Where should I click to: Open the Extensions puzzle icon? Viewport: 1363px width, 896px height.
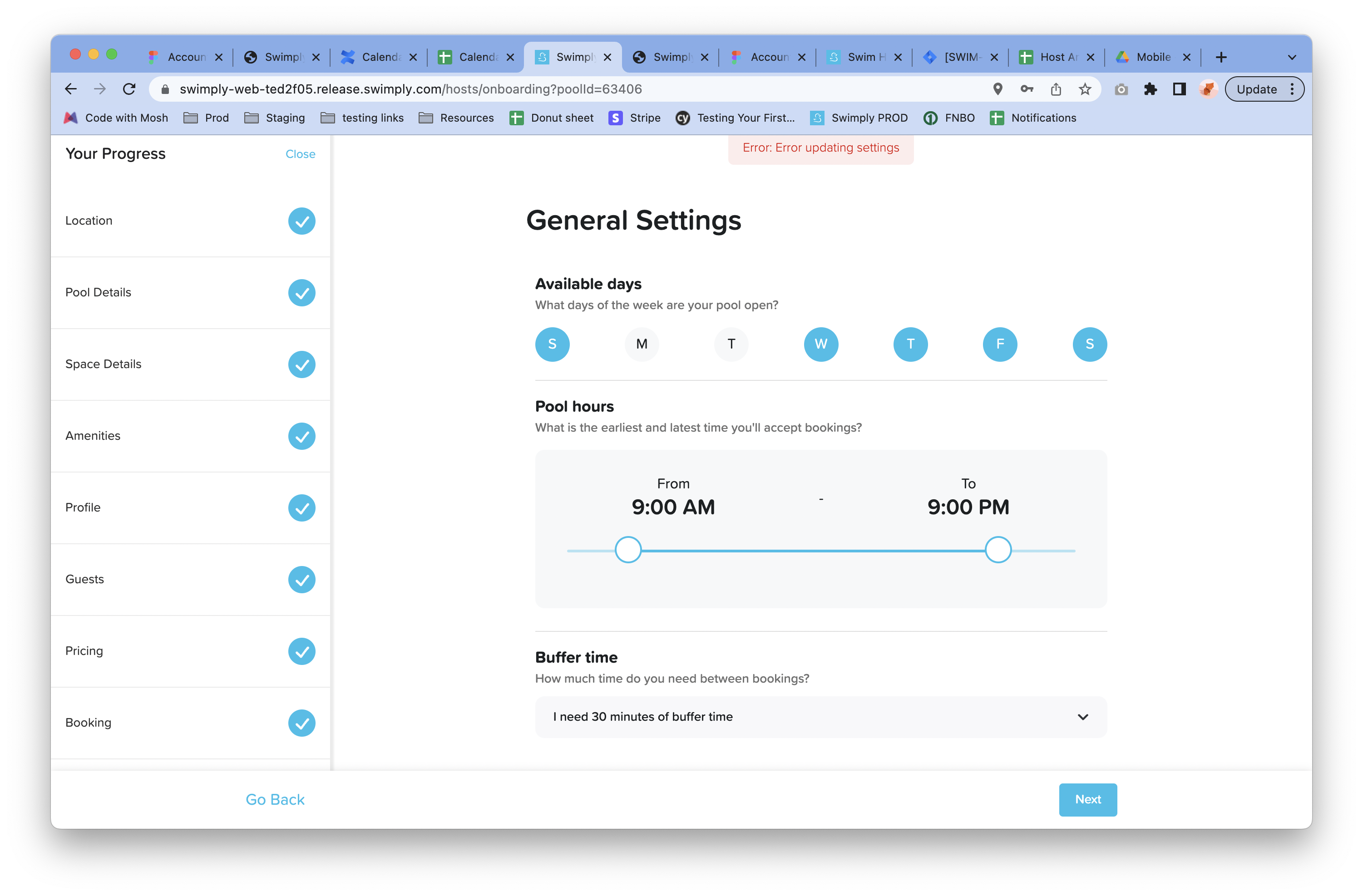(1150, 89)
